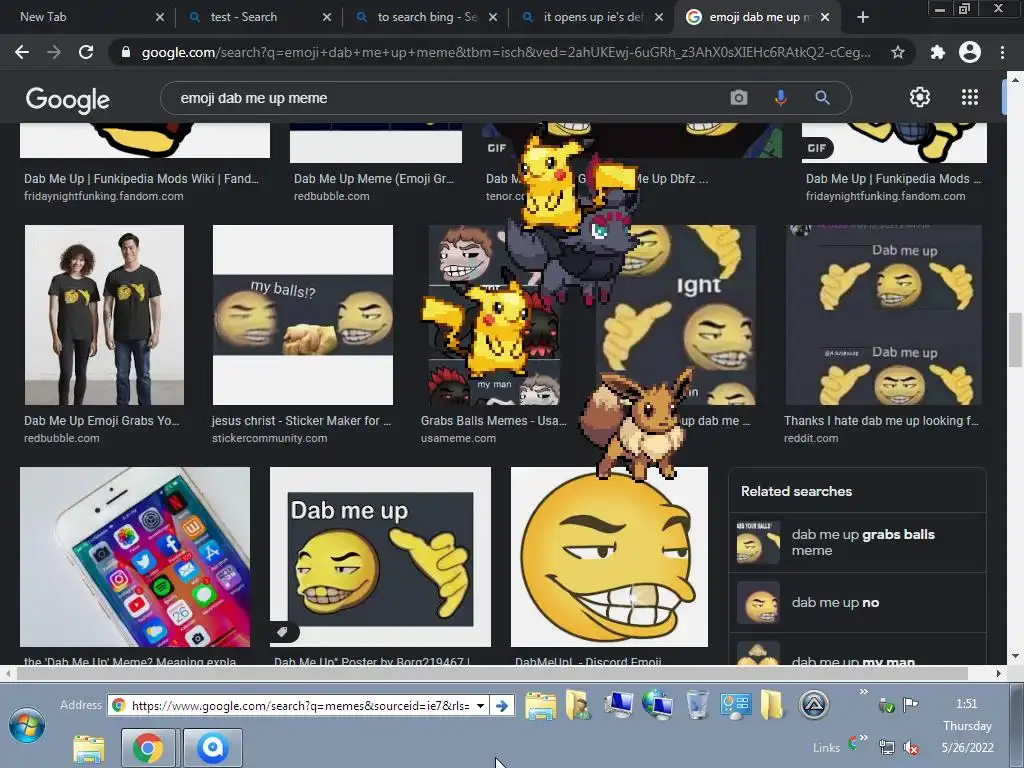Submit the search with the magnifier icon
Viewport: 1024px width, 768px height.
[822, 98]
